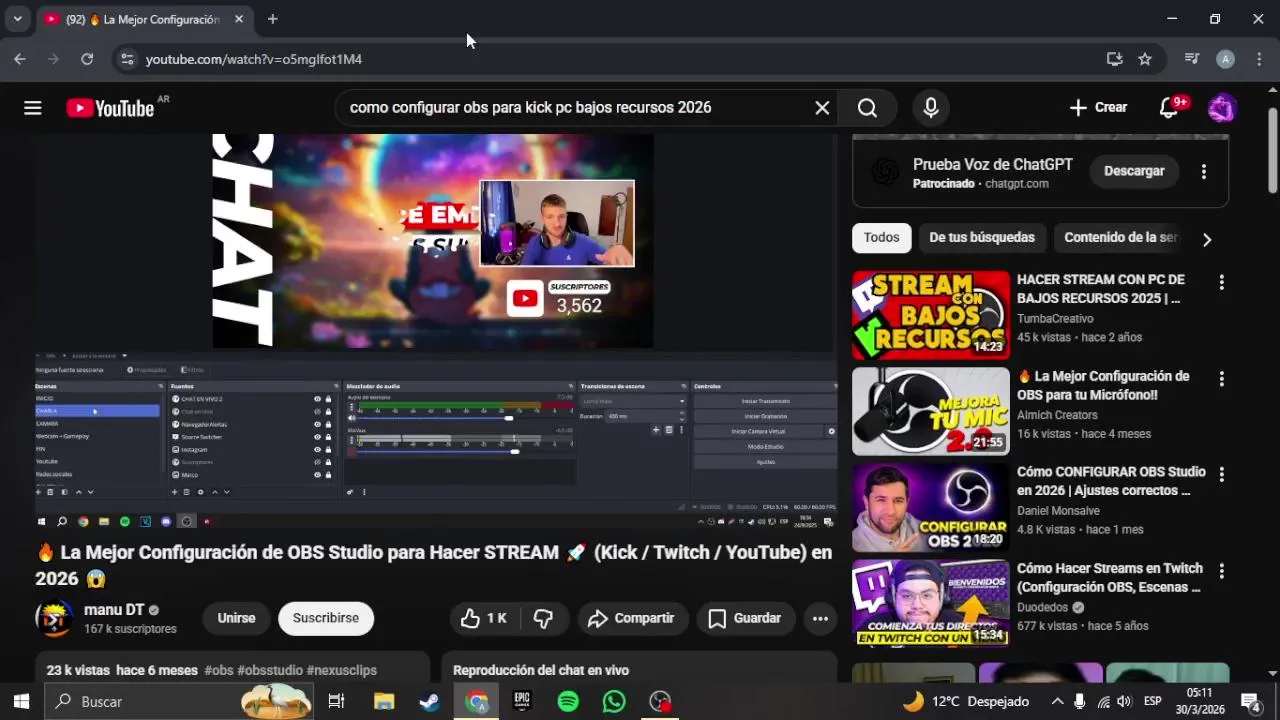Save the video with Guardar
This screenshot has height=720, width=1280.
[746, 619]
